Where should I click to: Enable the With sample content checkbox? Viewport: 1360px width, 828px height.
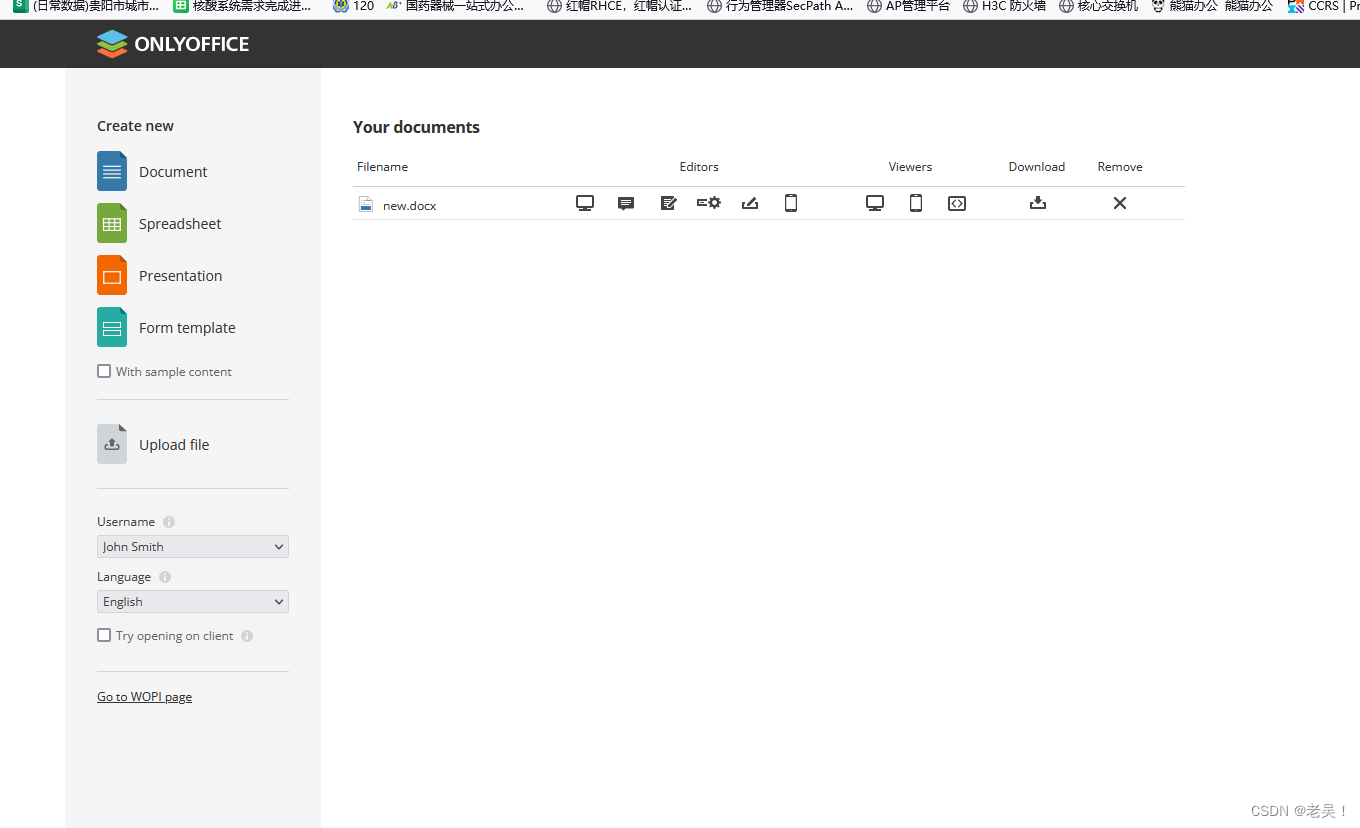pyautogui.click(x=104, y=371)
